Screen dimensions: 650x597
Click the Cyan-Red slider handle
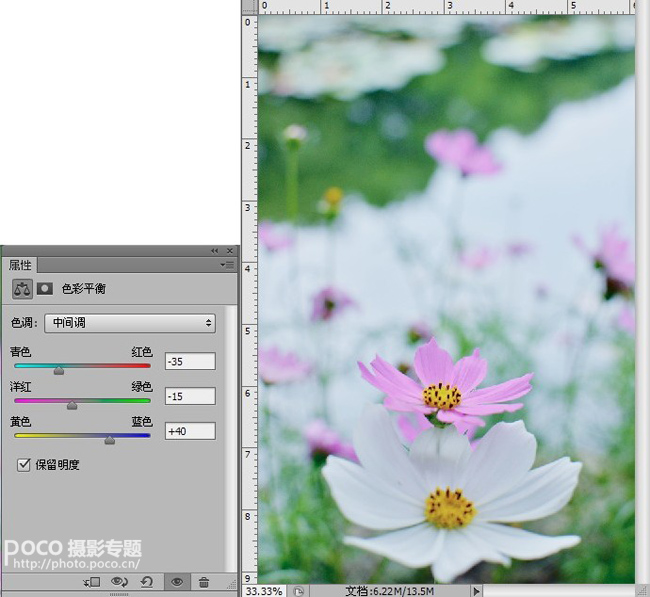(x=59, y=370)
